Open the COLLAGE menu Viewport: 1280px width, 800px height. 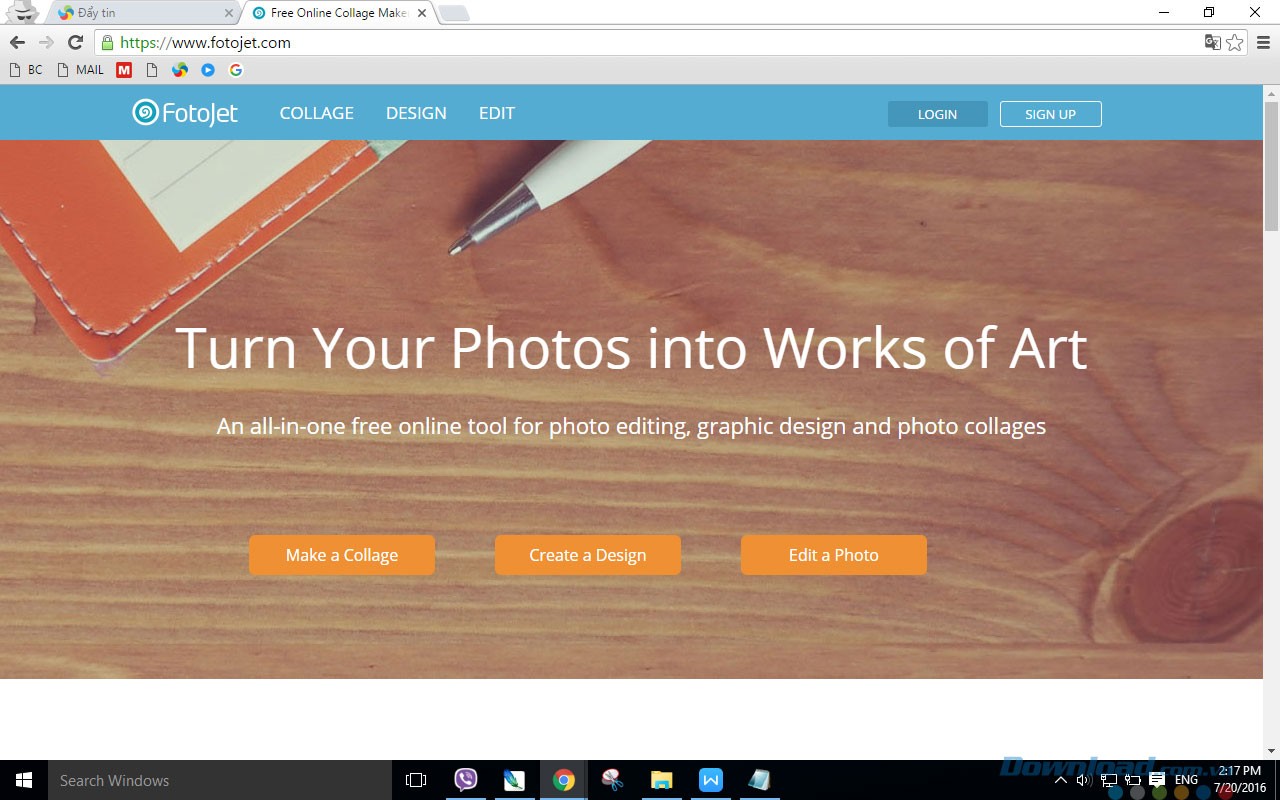[x=316, y=113]
